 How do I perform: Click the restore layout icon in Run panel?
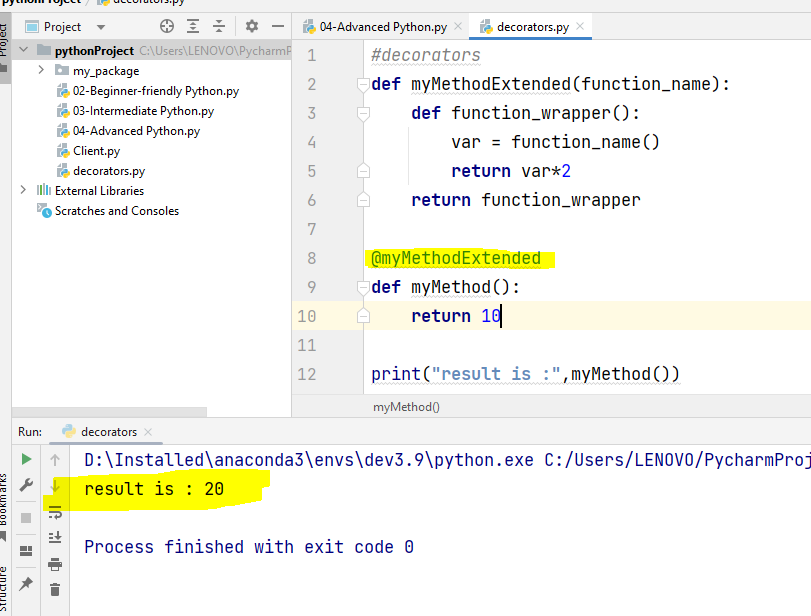[x=26, y=551]
